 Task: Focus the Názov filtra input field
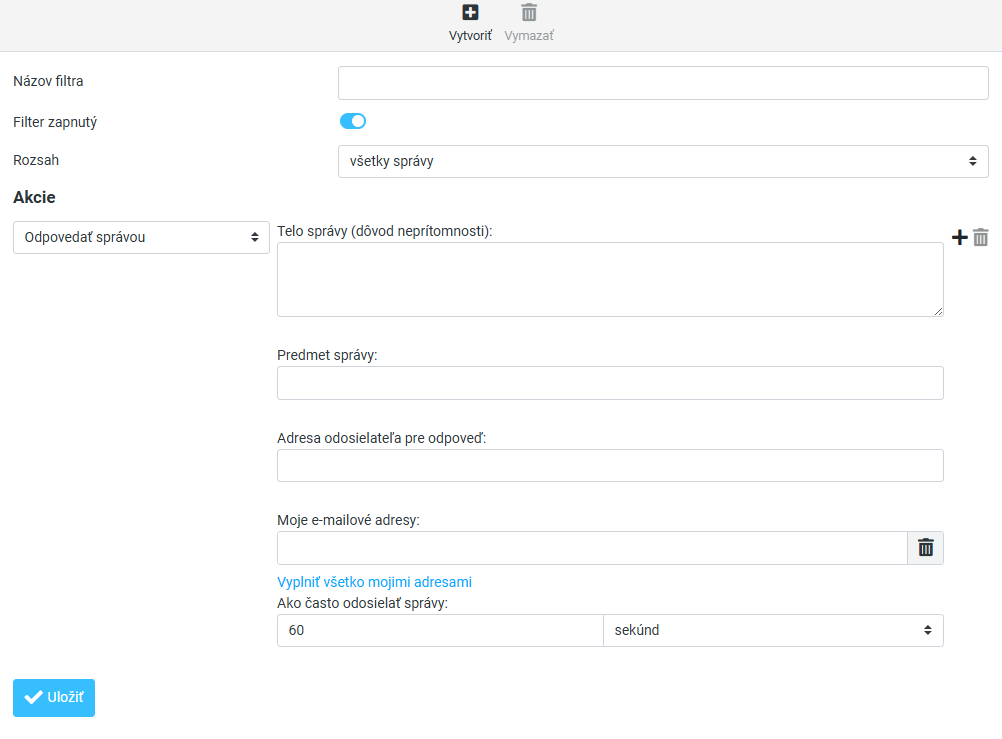[663, 83]
